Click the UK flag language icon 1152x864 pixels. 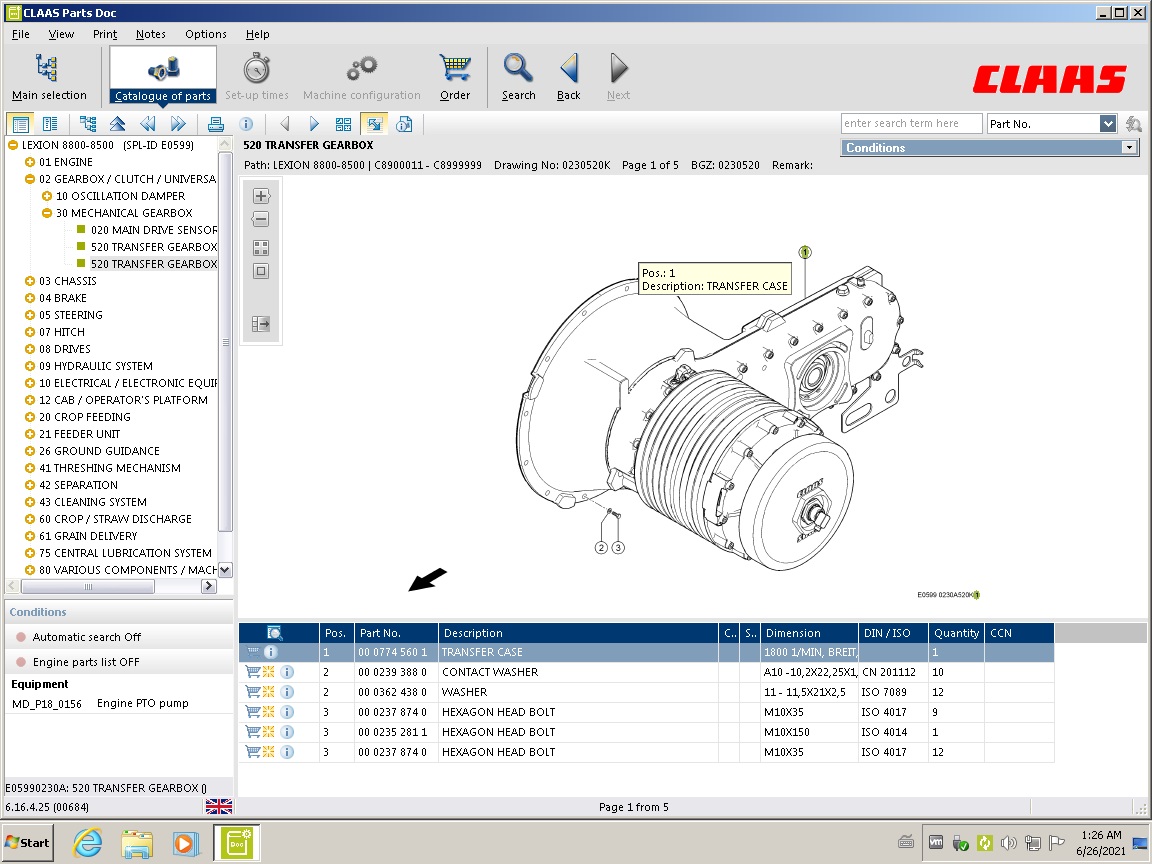(219, 807)
